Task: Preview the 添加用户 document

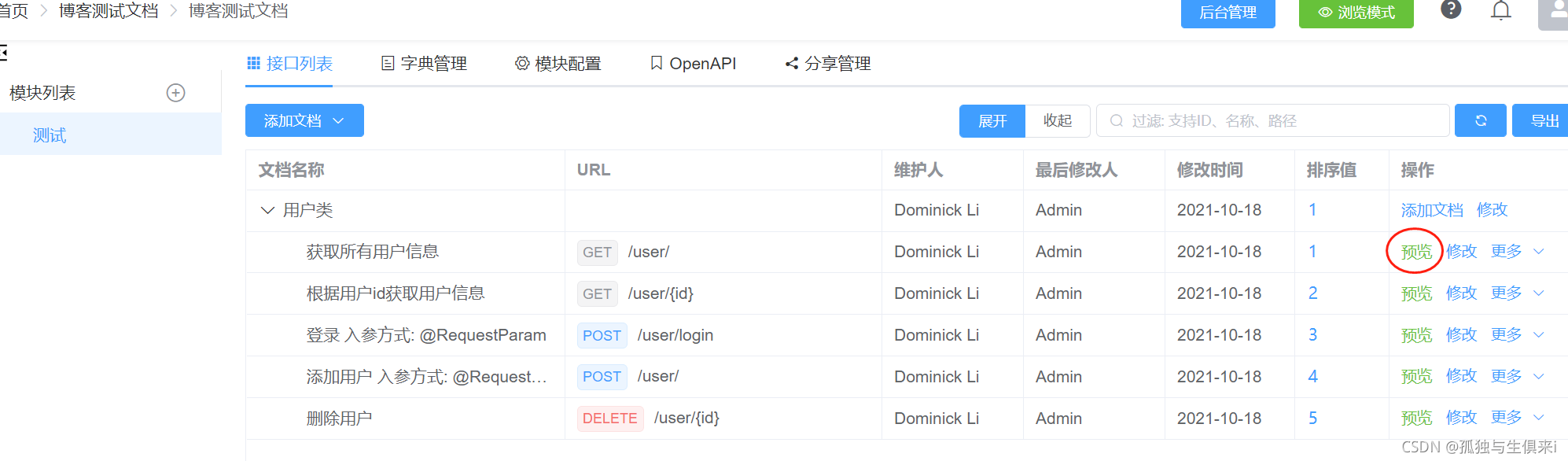Action: (1416, 377)
